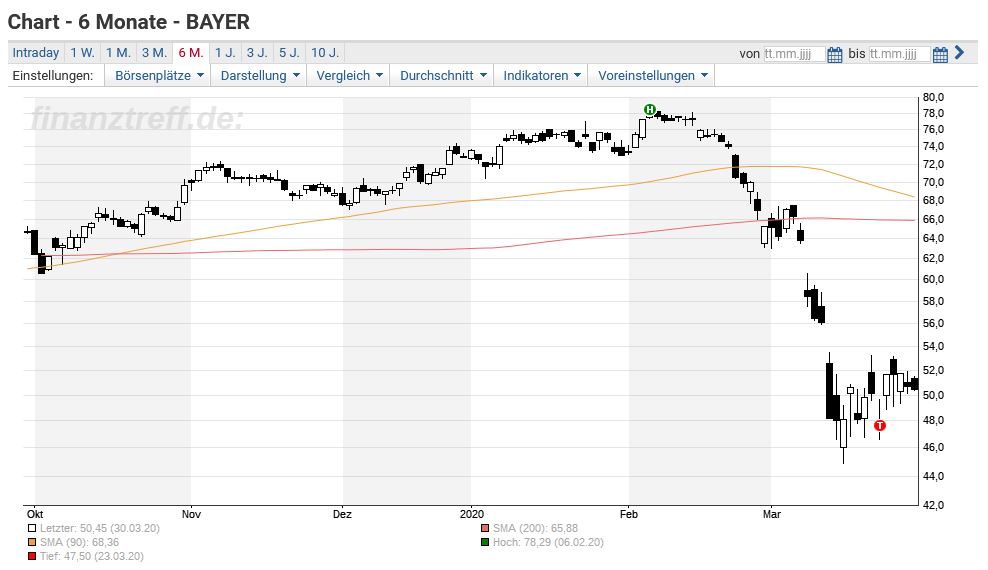This screenshot has width=988, height=570.
Task: Click the 'Letzter: 50,45 (30.03.20)' legend text
Action: point(100,528)
